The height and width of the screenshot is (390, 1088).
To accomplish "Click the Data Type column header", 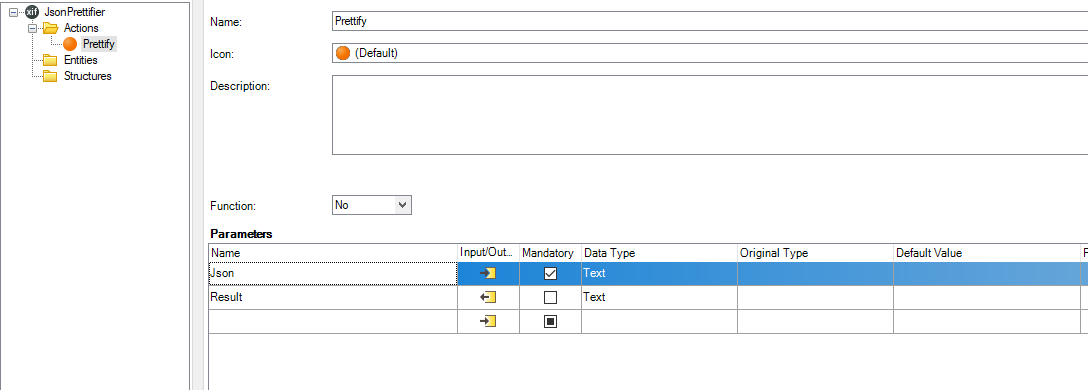I will [x=659, y=253].
